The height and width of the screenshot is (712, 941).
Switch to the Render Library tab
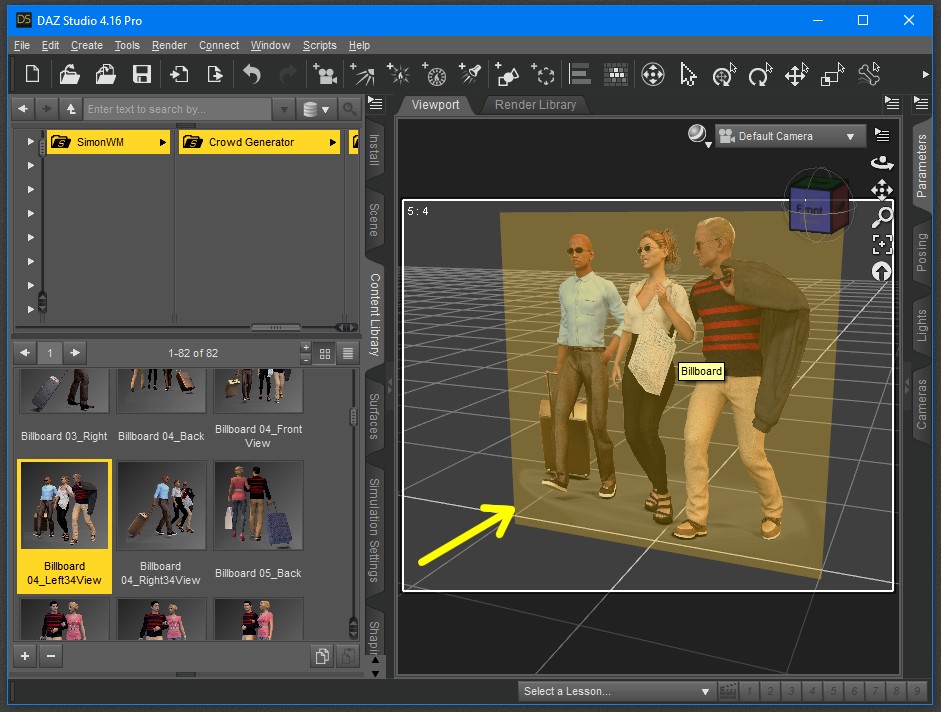pos(535,104)
